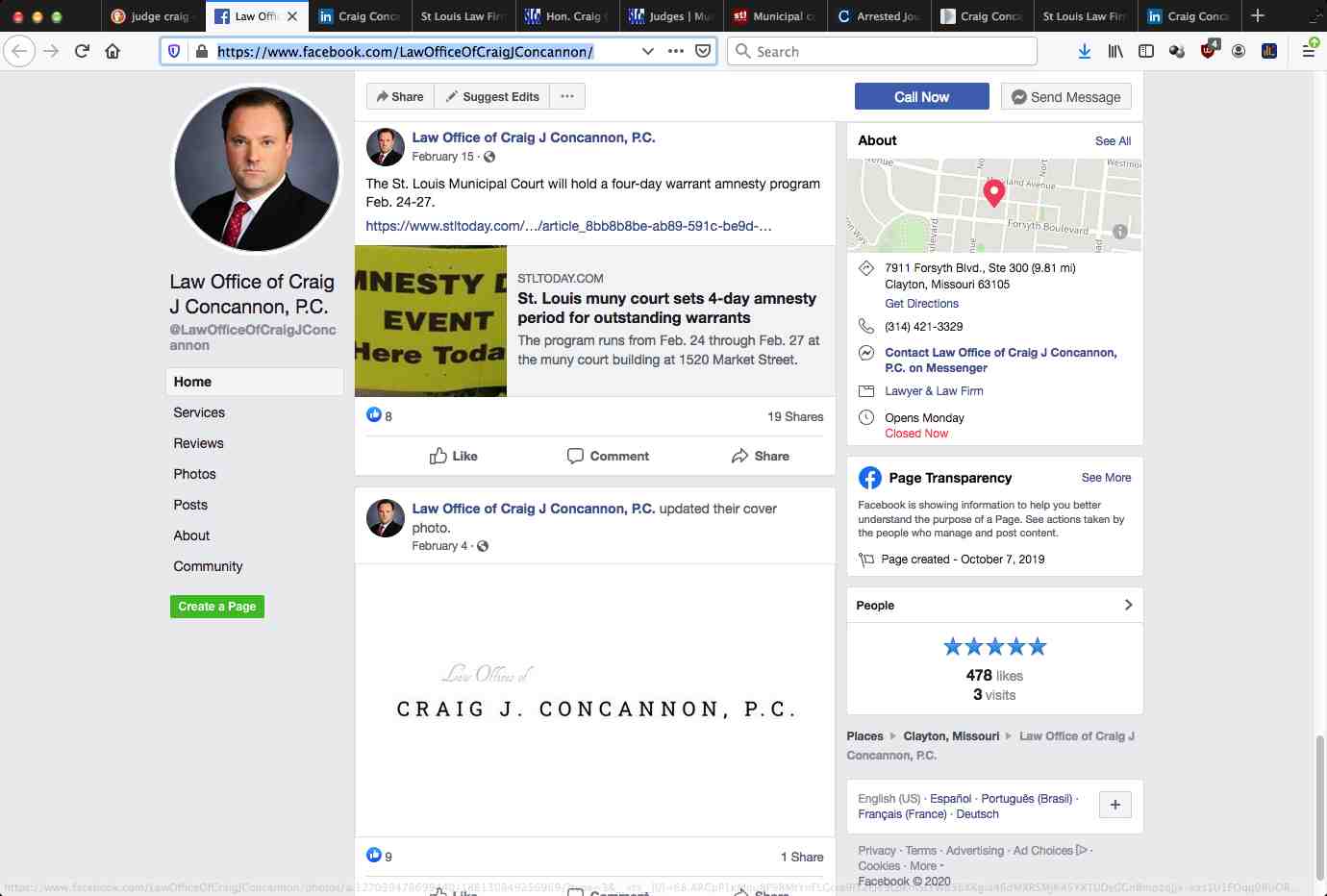
Task: Click the five-star rating
Action: pos(994,647)
